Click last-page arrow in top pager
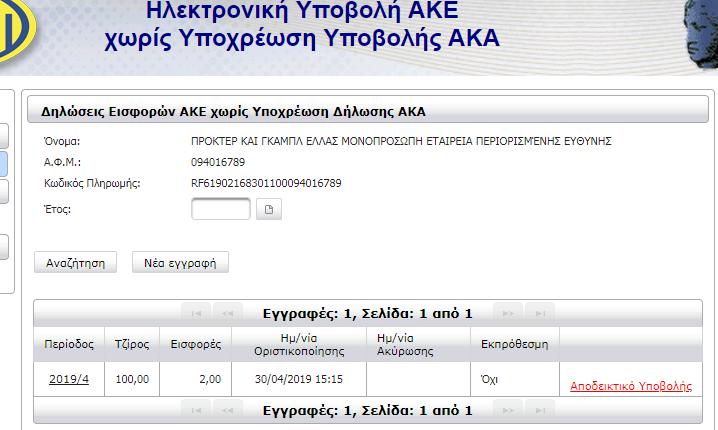The image size is (718, 430). 540,313
